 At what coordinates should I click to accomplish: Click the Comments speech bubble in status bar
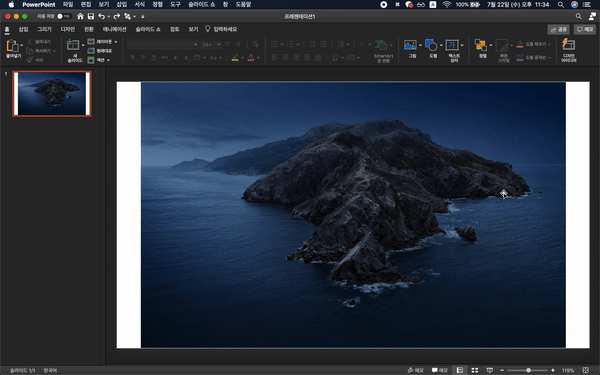coord(440,370)
